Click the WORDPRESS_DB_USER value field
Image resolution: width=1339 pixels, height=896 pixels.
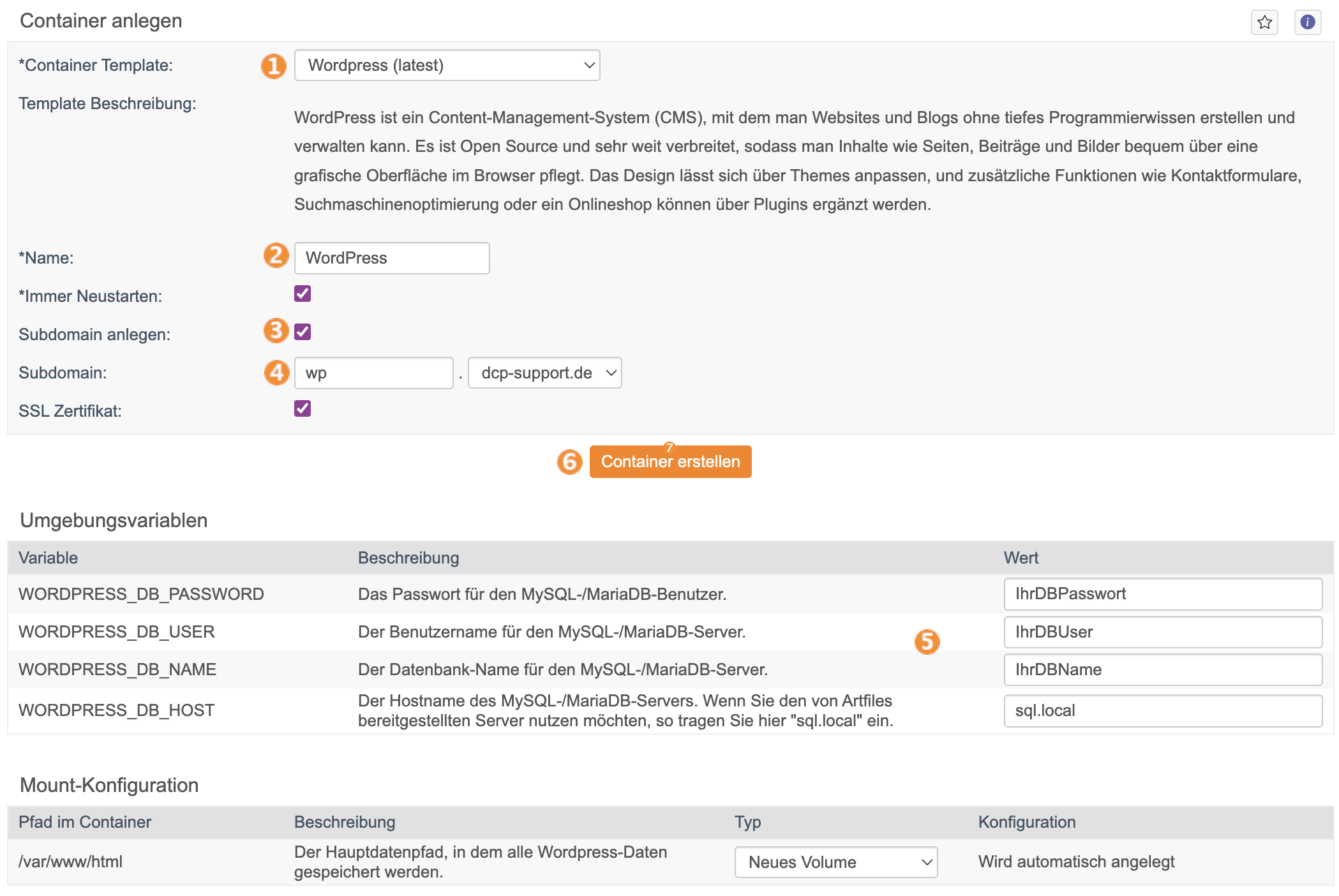click(1162, 632)
